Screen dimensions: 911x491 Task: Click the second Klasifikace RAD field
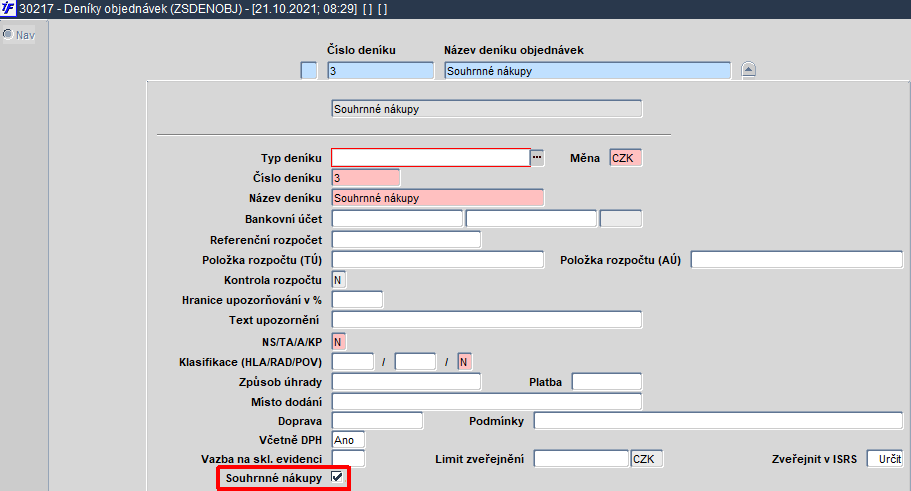415,361
